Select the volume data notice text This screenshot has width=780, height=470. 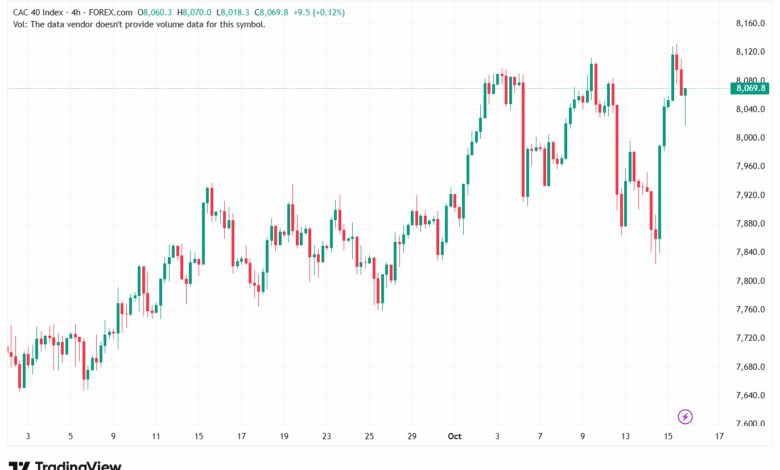point(139,24)
